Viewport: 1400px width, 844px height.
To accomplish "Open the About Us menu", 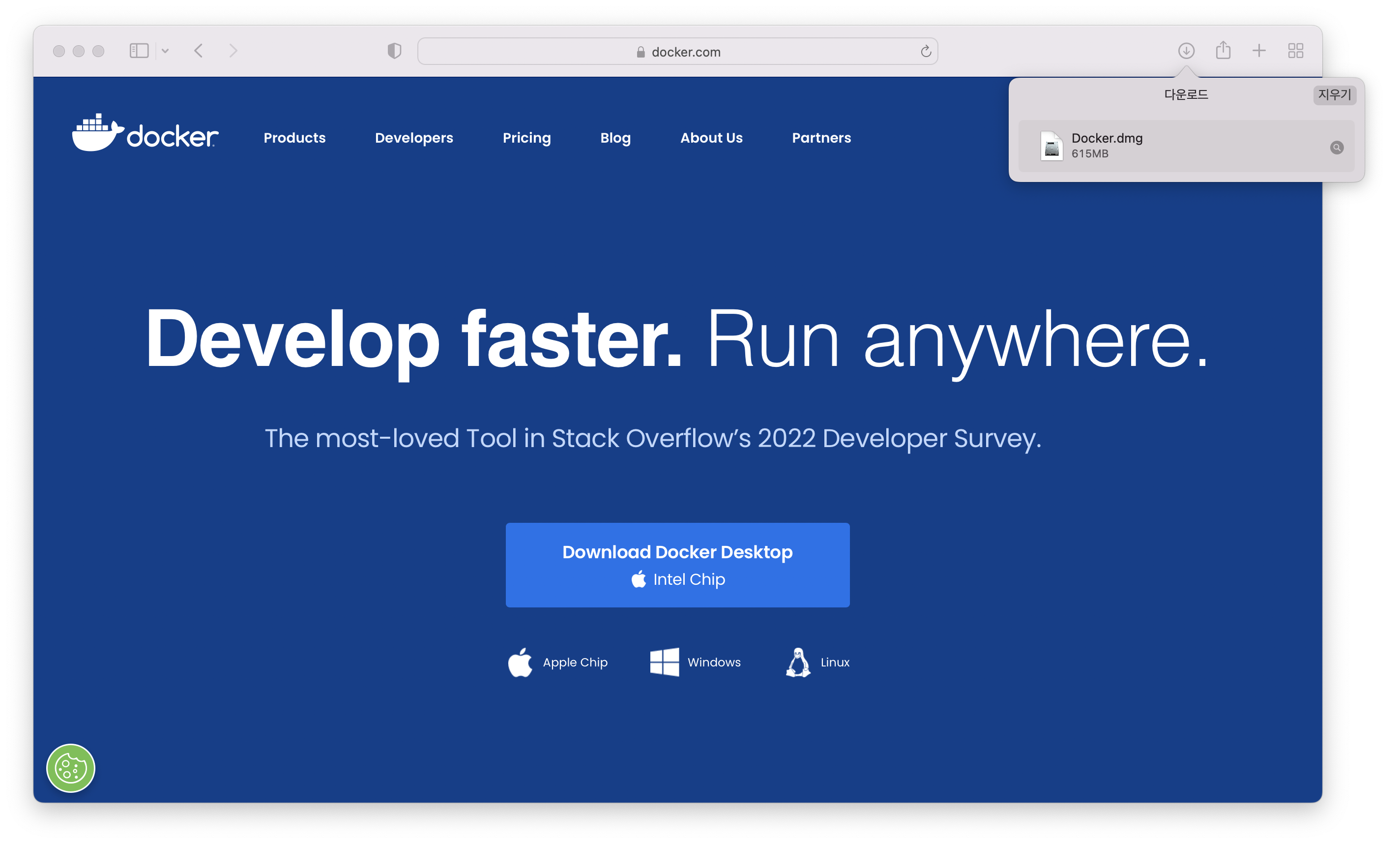I will pos(711,138).
